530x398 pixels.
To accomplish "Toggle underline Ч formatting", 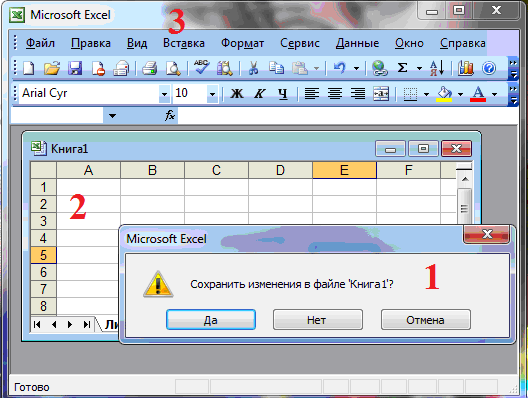I will click(283, 94).
